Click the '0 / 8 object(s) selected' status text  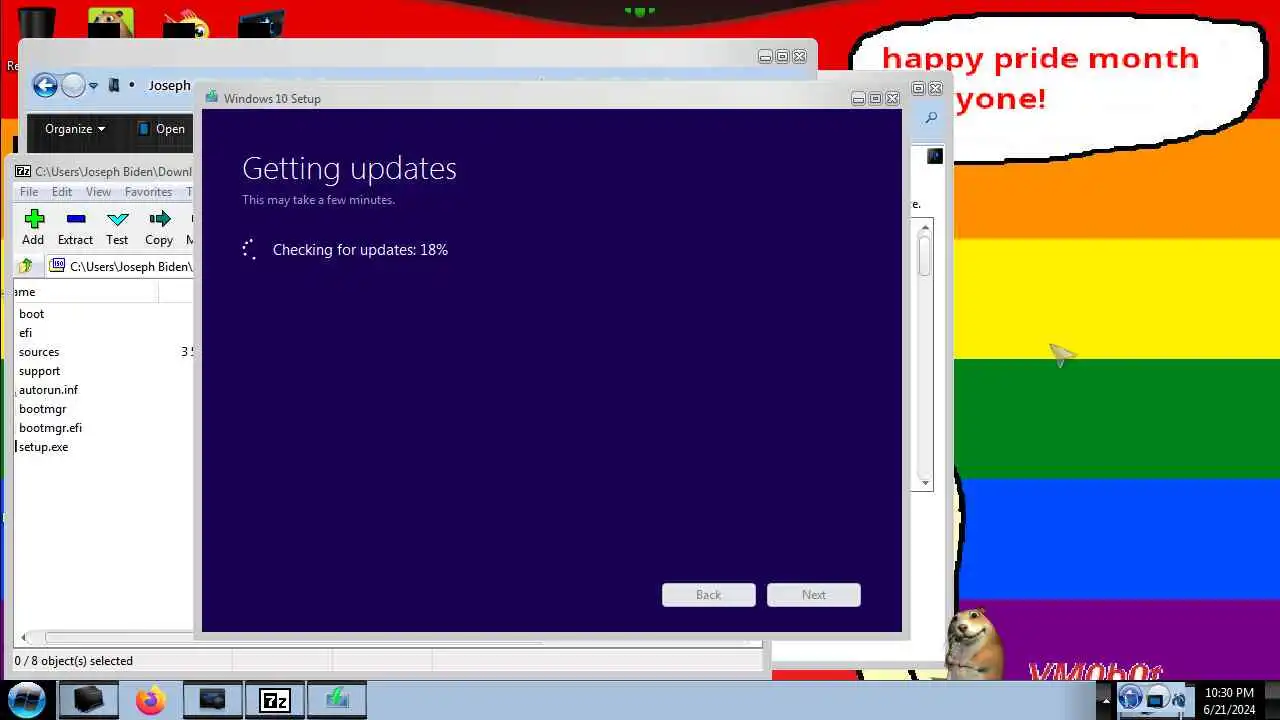click(x=74, y=661)
